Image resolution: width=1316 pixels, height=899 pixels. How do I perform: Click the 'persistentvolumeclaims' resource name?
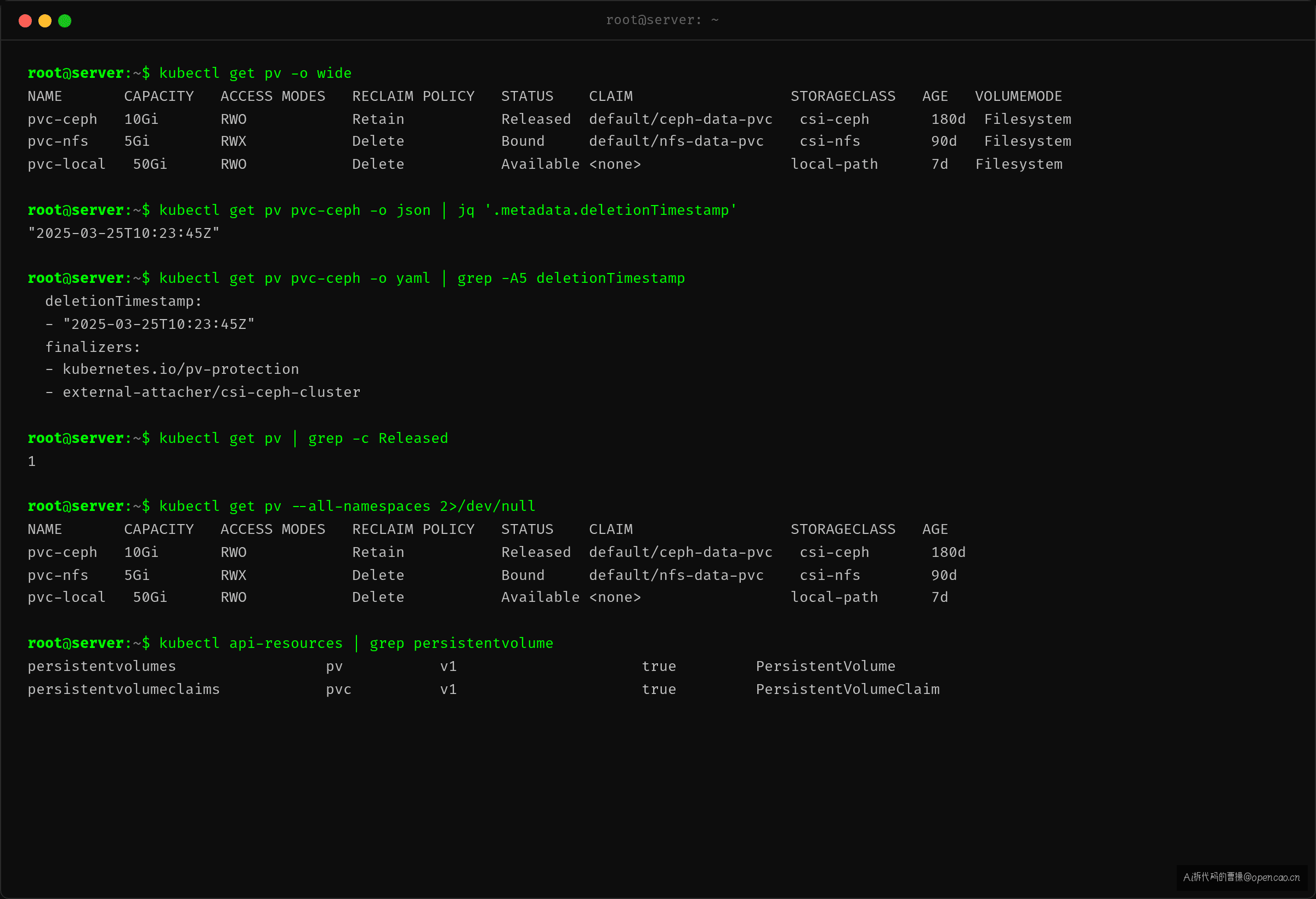(x=123, y=690)
